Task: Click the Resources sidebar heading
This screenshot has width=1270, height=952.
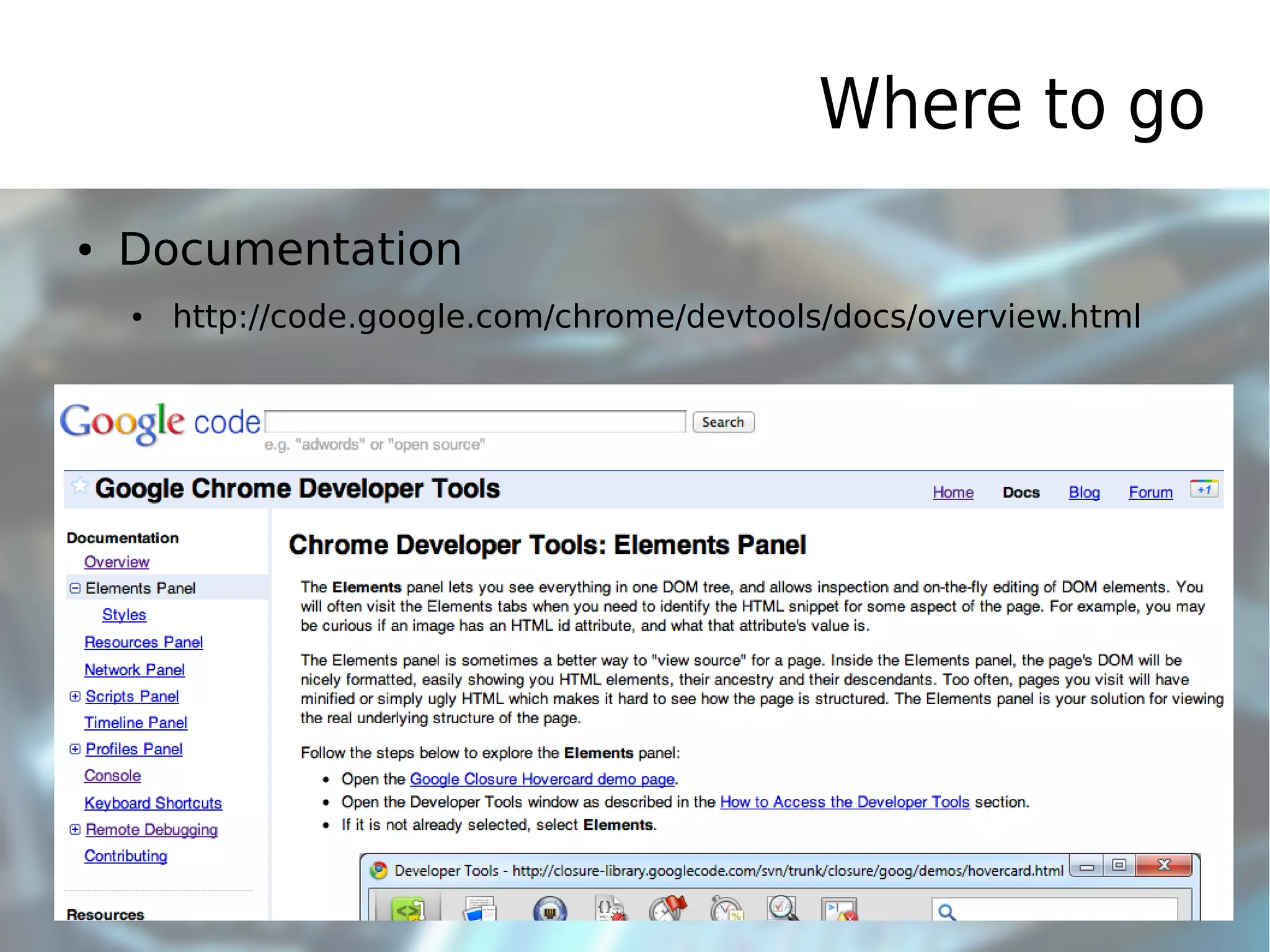Action: click(x=105, y=914)
